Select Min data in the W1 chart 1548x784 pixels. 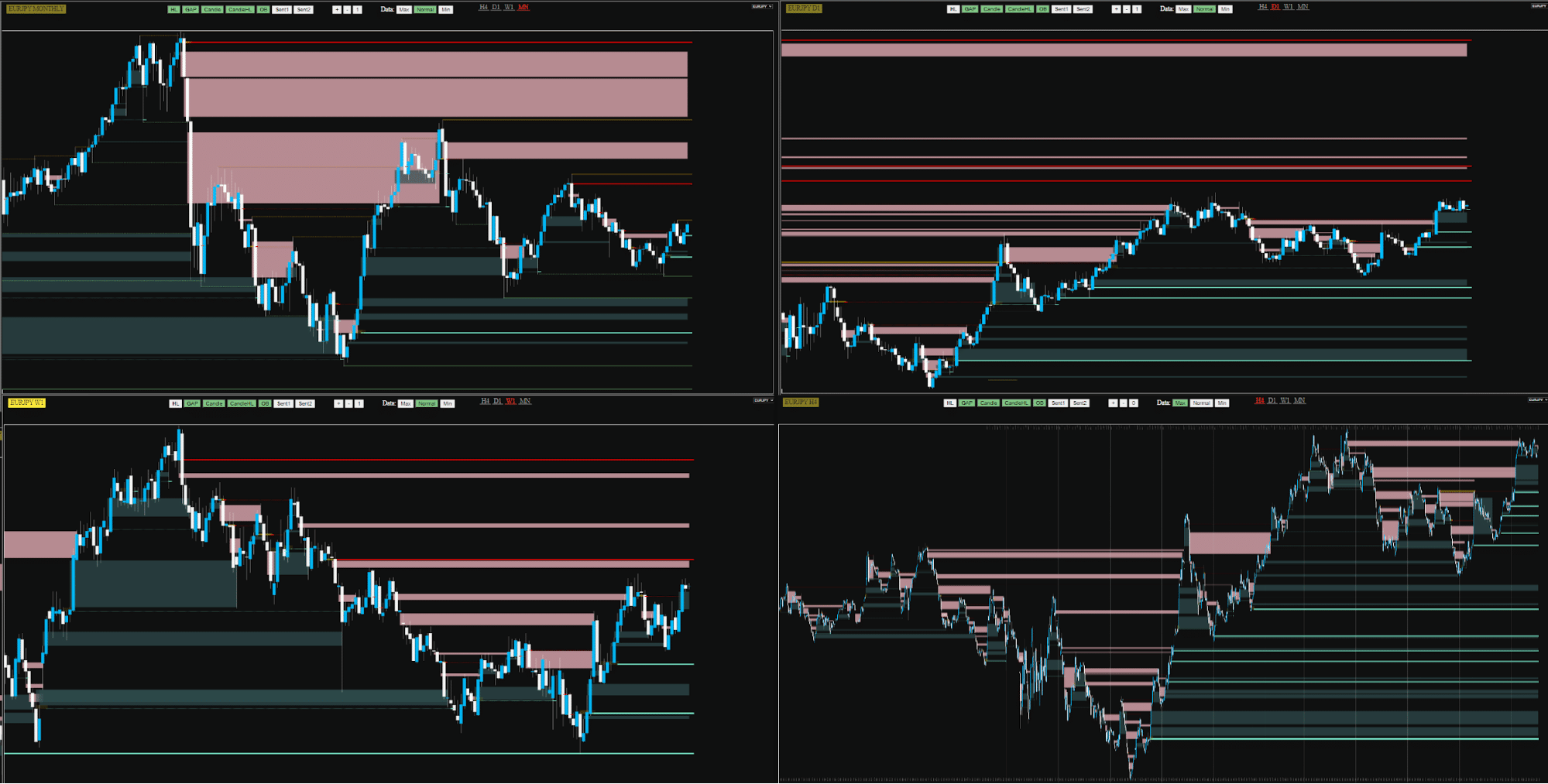pos(447,403)
